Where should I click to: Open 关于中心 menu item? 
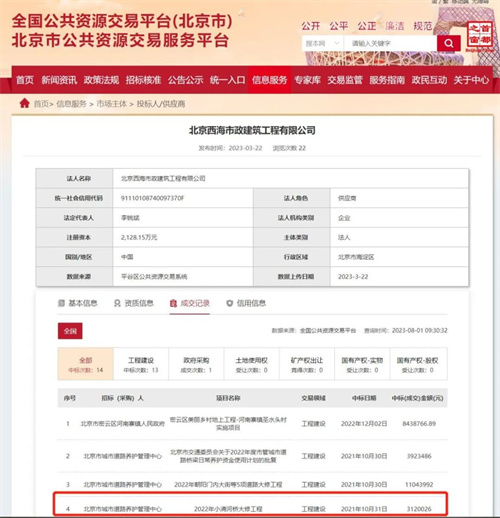click(471, 80)
